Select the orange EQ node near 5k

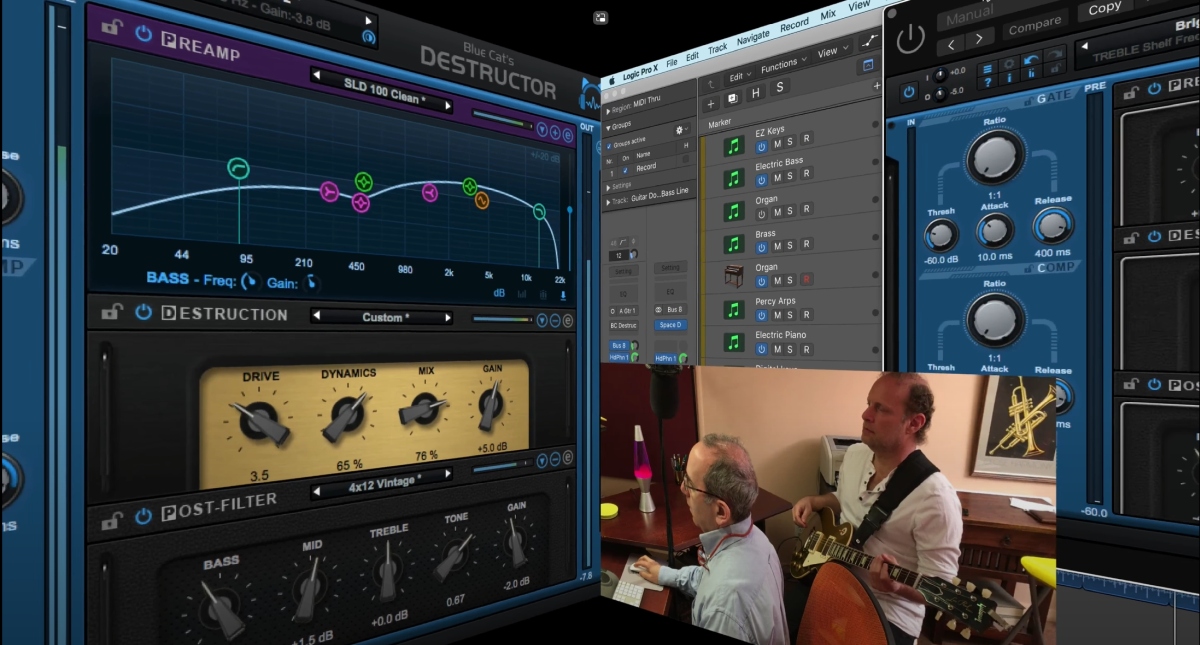(482, 201)
